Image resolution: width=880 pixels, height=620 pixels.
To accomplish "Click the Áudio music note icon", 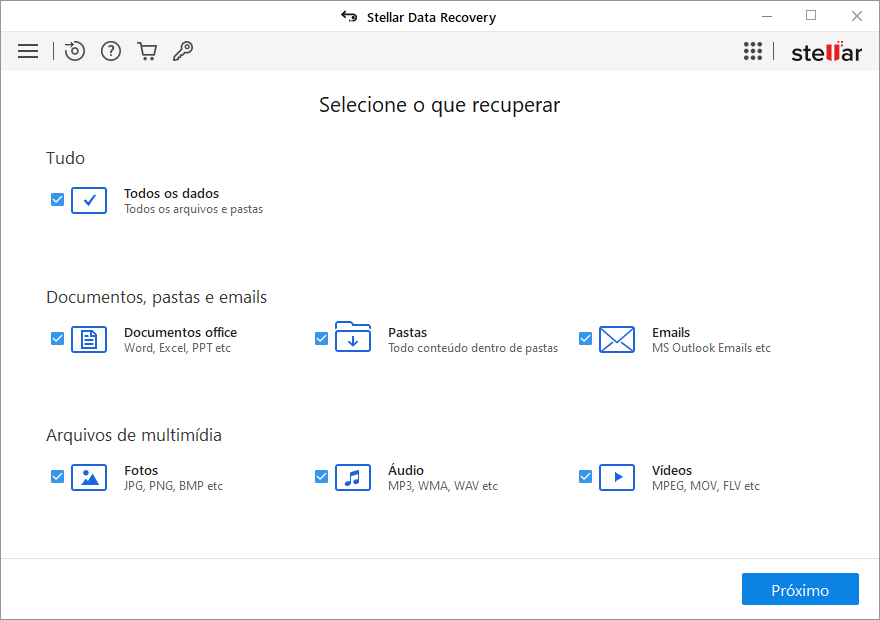I will tap(353, 477).
